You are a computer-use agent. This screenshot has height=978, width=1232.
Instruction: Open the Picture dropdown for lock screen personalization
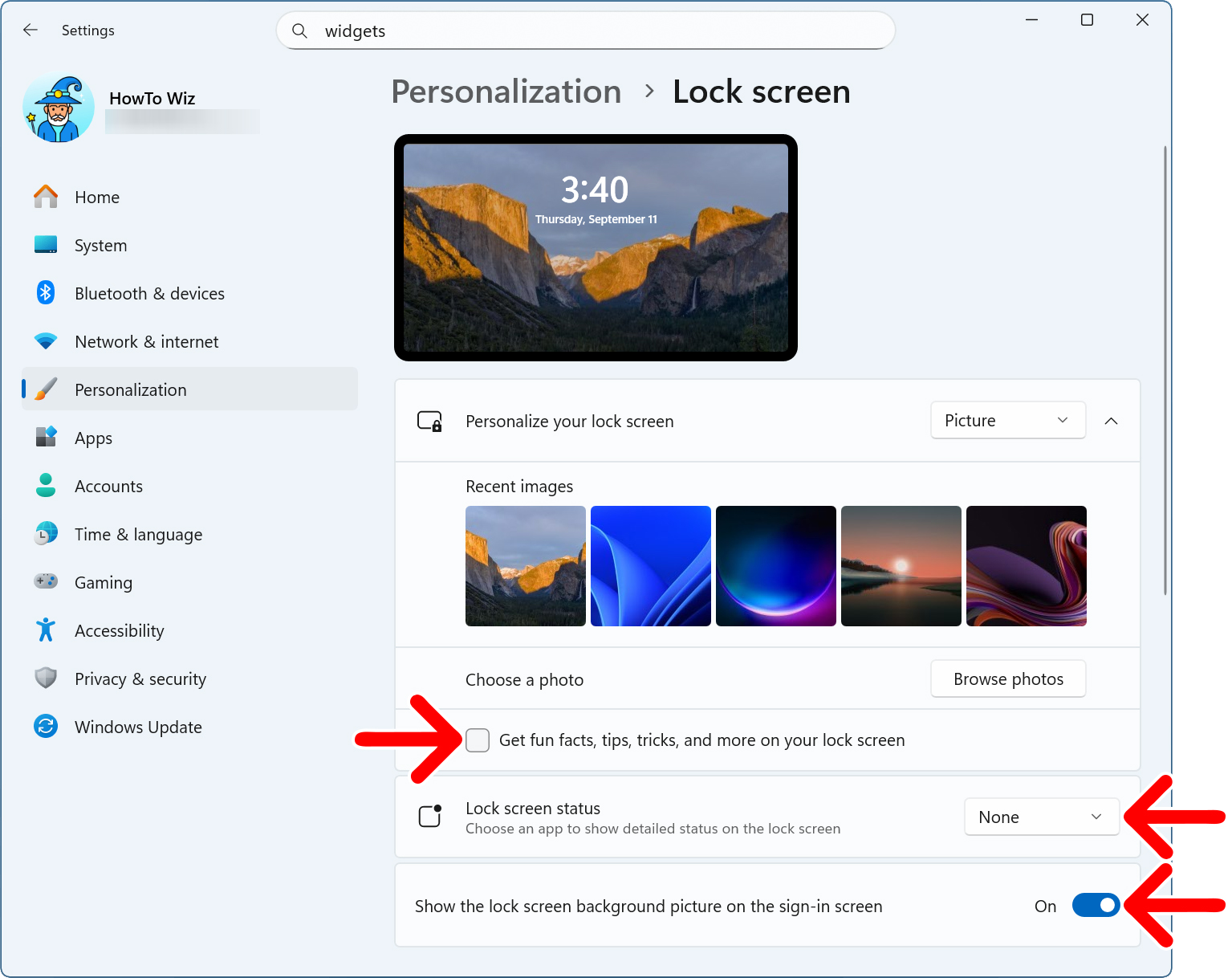pos(1007,420)
